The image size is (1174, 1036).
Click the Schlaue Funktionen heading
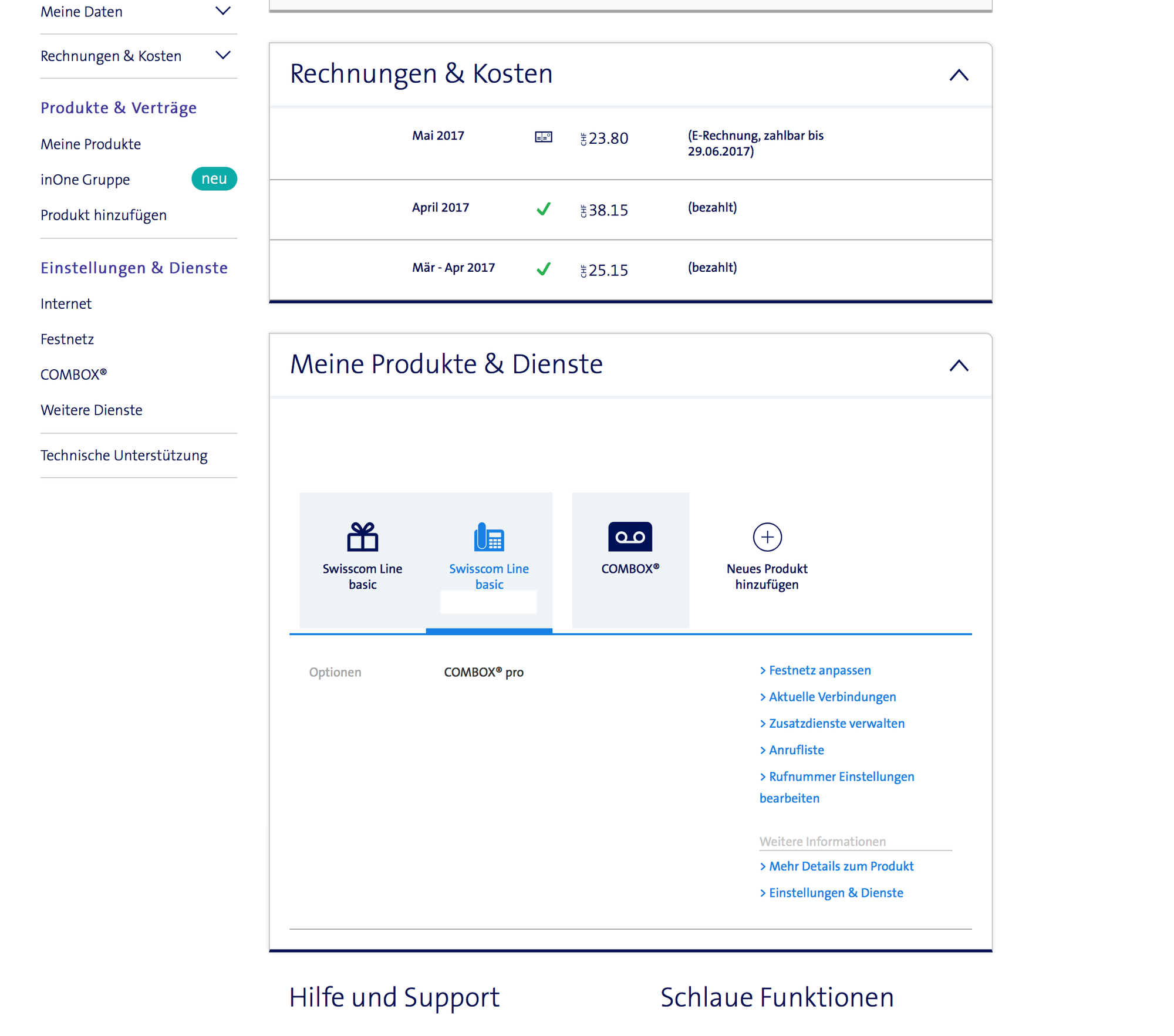click(777, 997)
